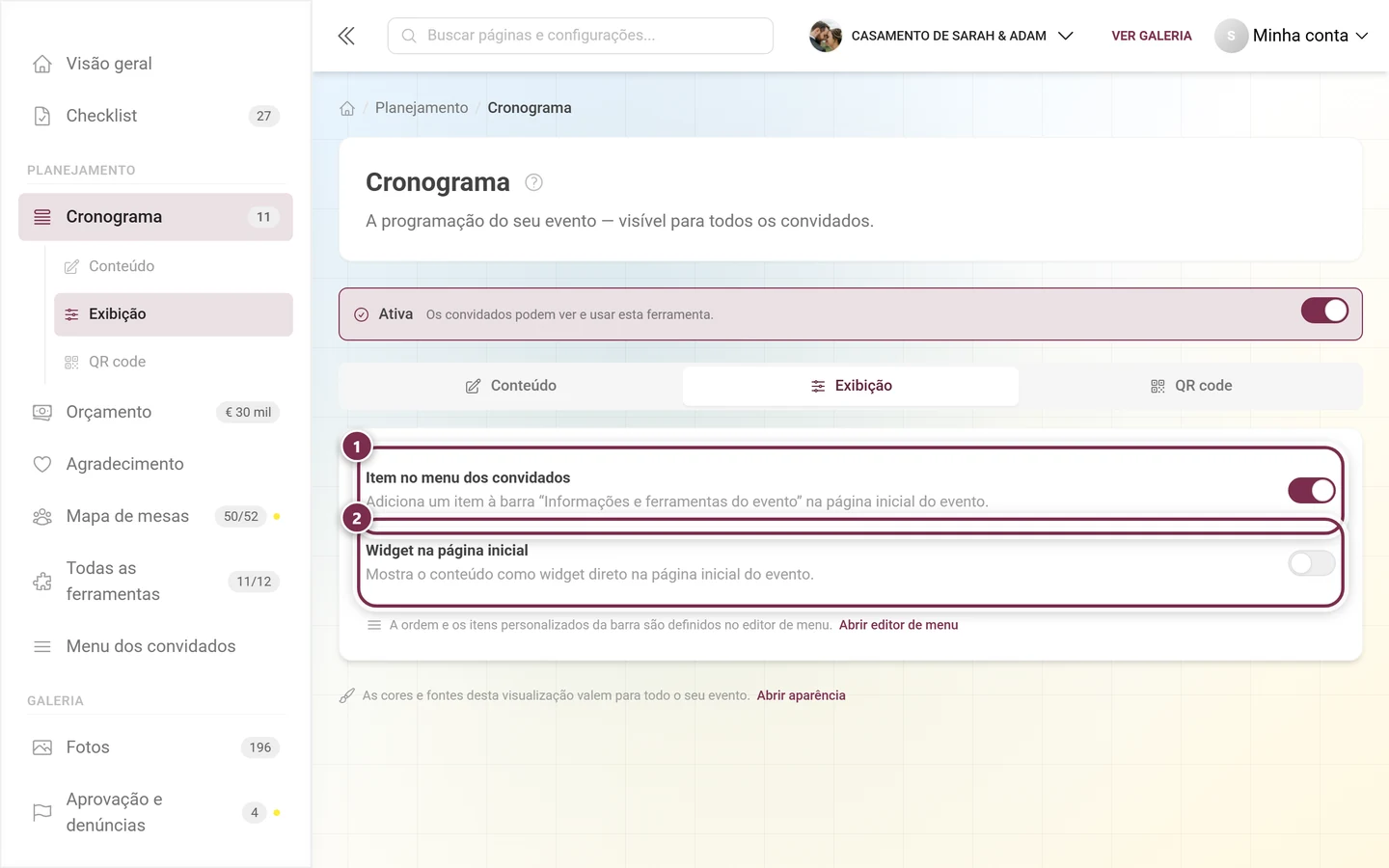Viewport: 1389px width, 868px height.
Task: Focus the Buscar páginas e configurações field
Action: (x=581, y=36)
